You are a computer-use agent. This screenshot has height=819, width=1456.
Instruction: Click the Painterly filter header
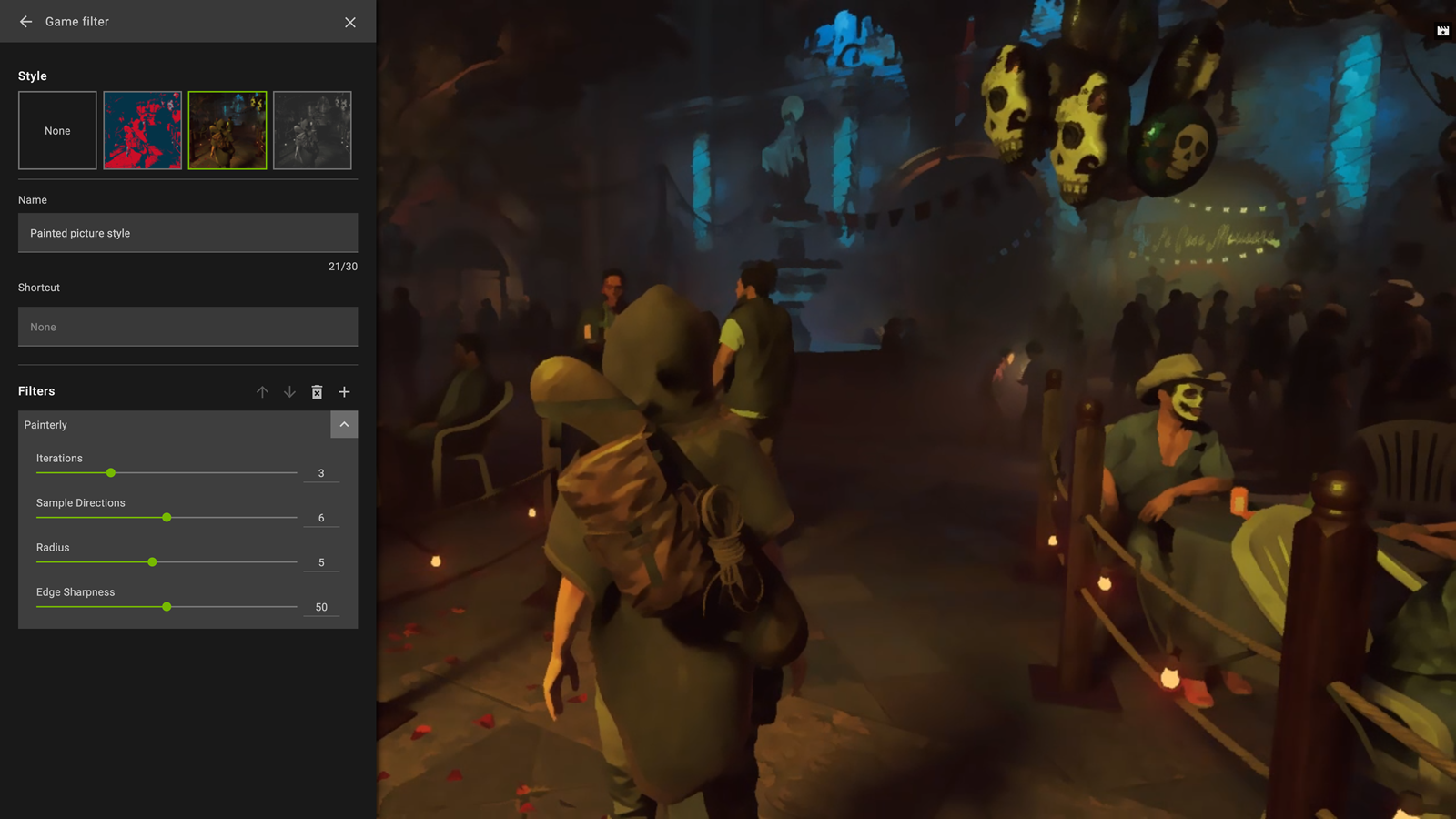tap(173, 425)
